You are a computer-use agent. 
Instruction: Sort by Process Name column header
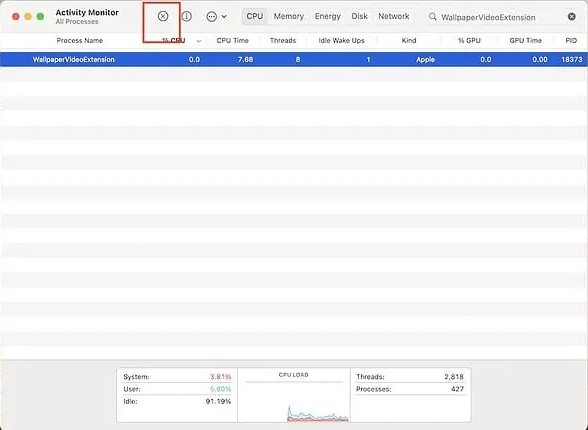click(x=80, y=40)
